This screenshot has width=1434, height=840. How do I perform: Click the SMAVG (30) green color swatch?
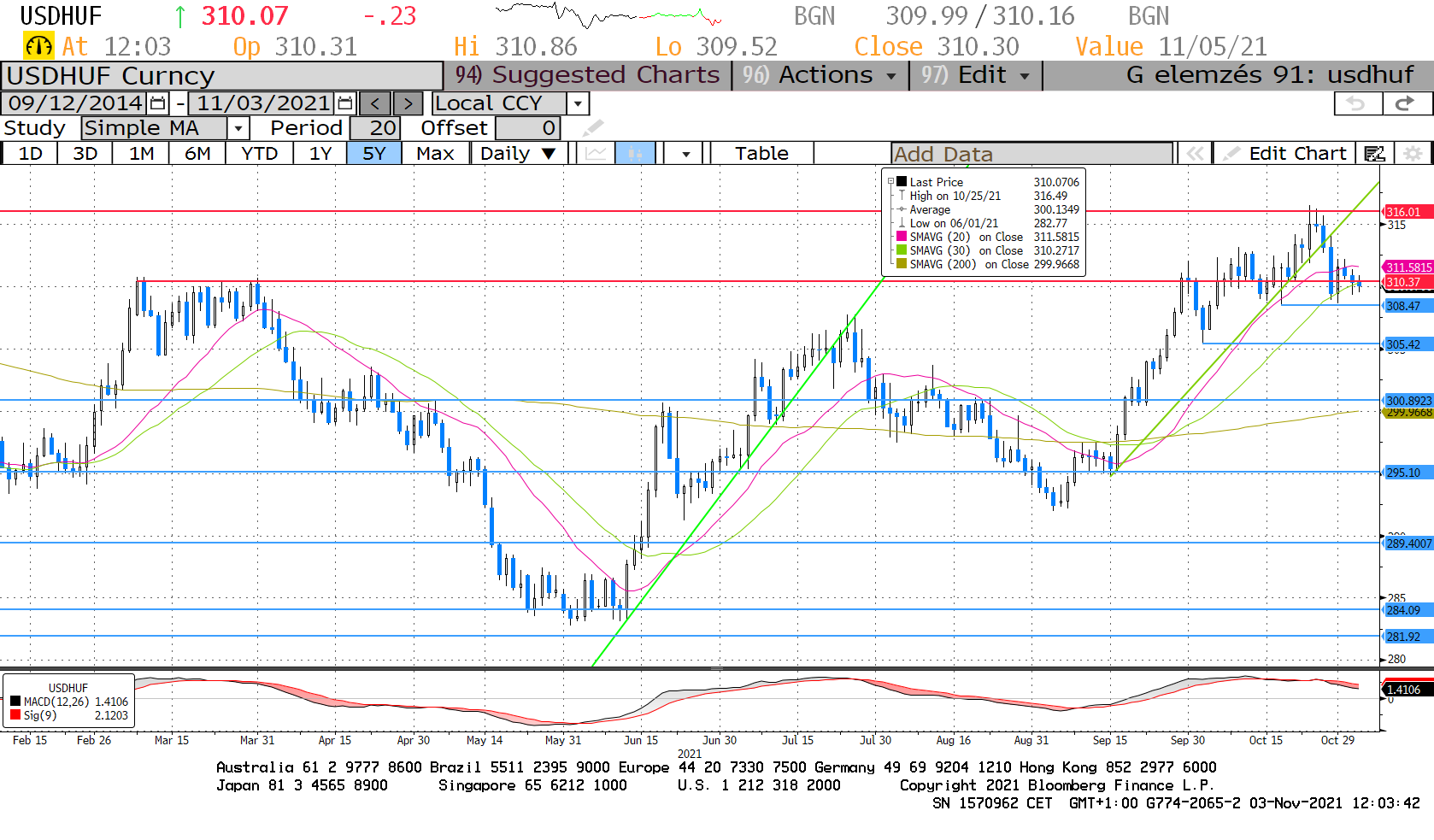tap(902, 250)
